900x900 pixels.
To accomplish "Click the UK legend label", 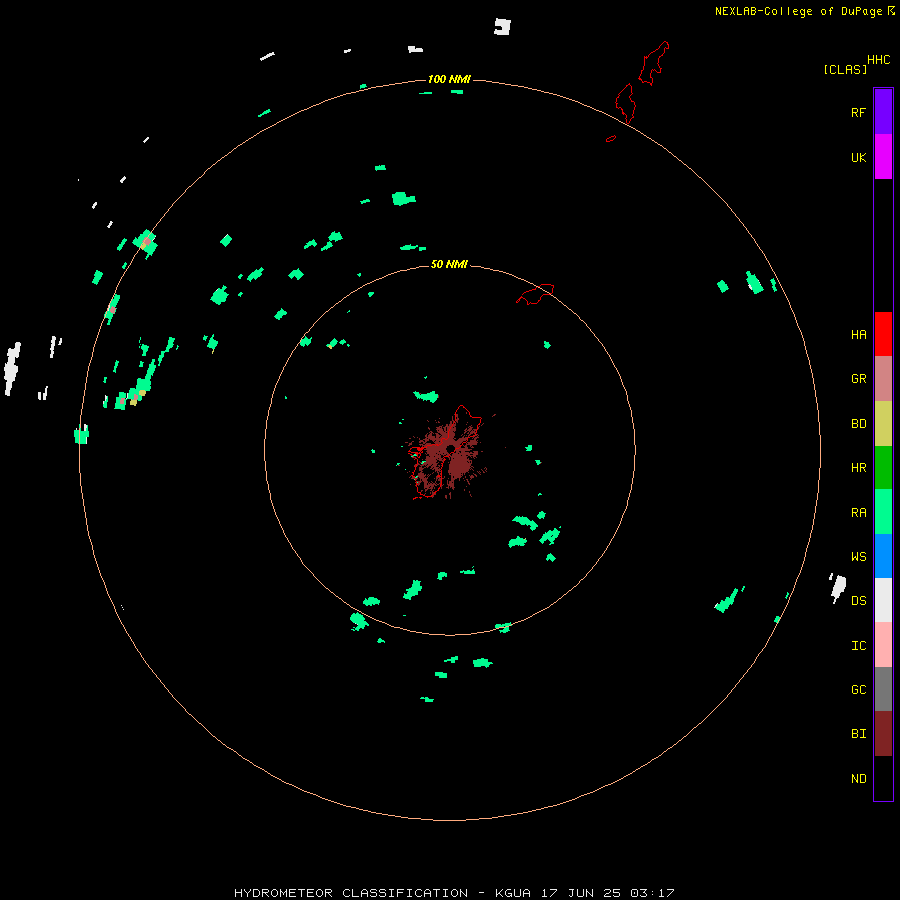I will [x=858, y=157].
